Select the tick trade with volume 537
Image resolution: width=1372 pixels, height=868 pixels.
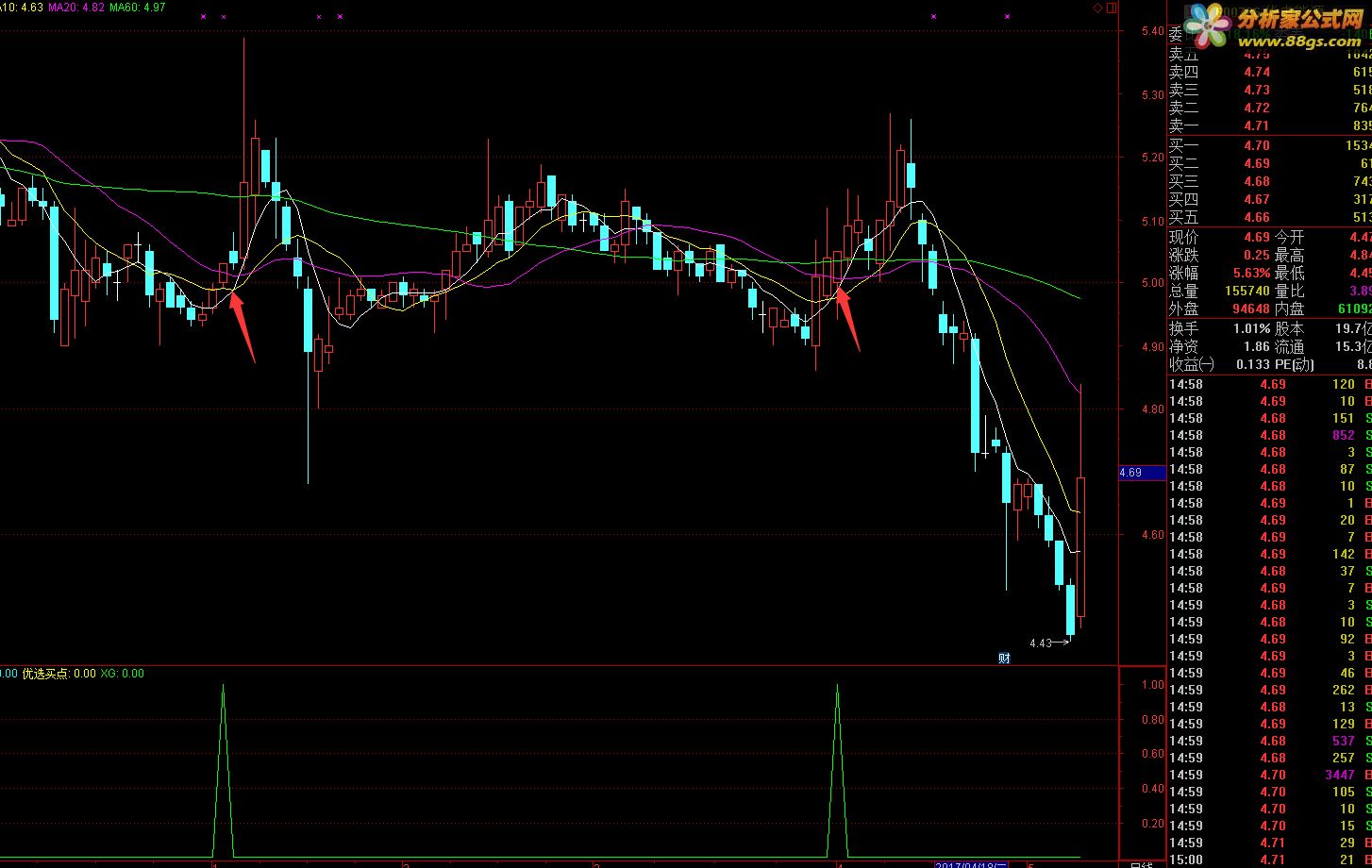click(1270, 741)
